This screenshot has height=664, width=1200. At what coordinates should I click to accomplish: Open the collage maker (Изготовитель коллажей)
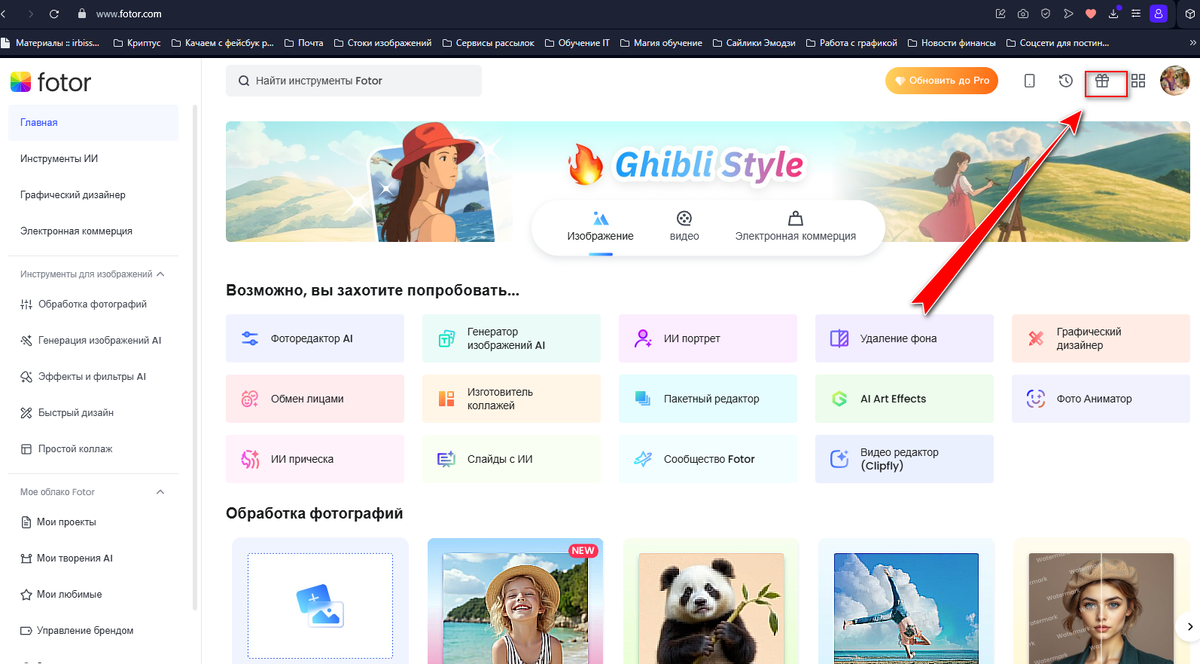[x=510, y=398]
